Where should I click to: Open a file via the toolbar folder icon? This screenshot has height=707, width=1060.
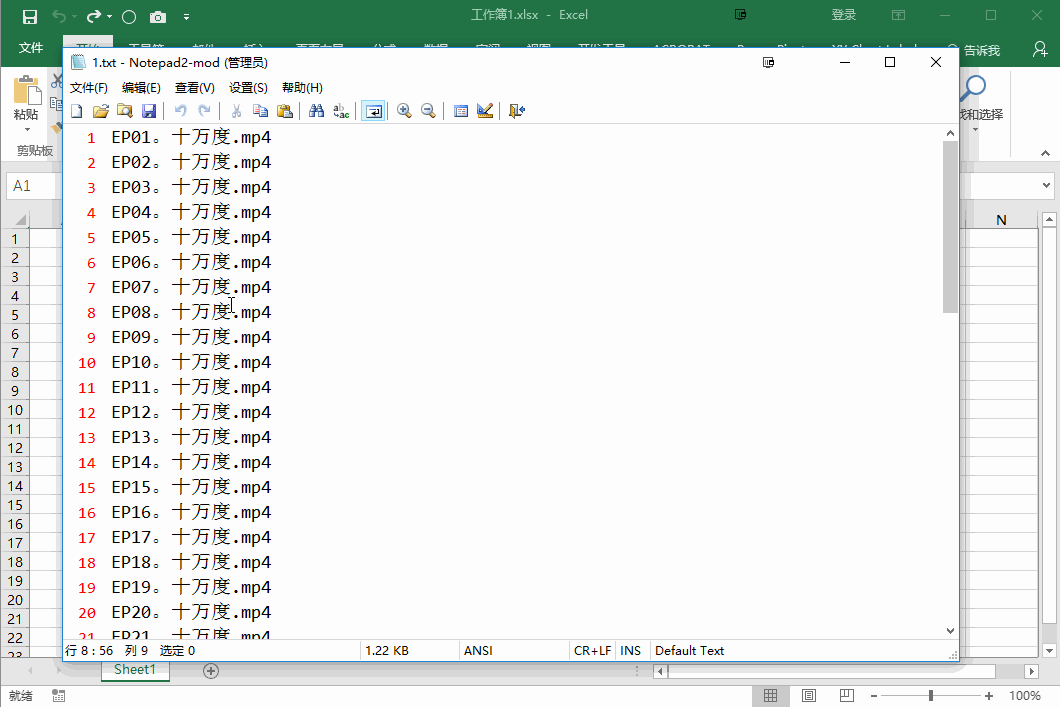[x=100, y=110]
